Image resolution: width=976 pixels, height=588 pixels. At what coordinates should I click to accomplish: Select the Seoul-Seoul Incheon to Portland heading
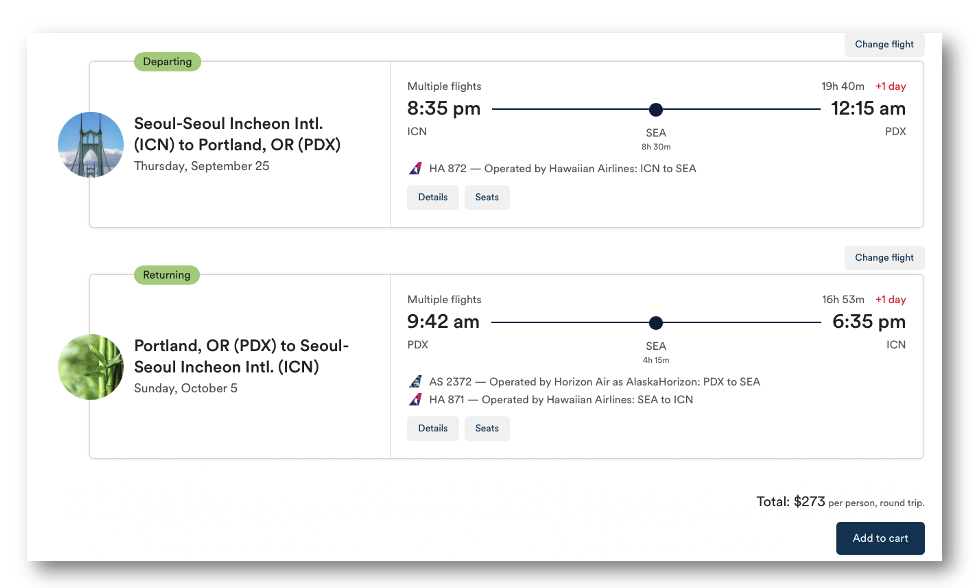click(237, 134)
